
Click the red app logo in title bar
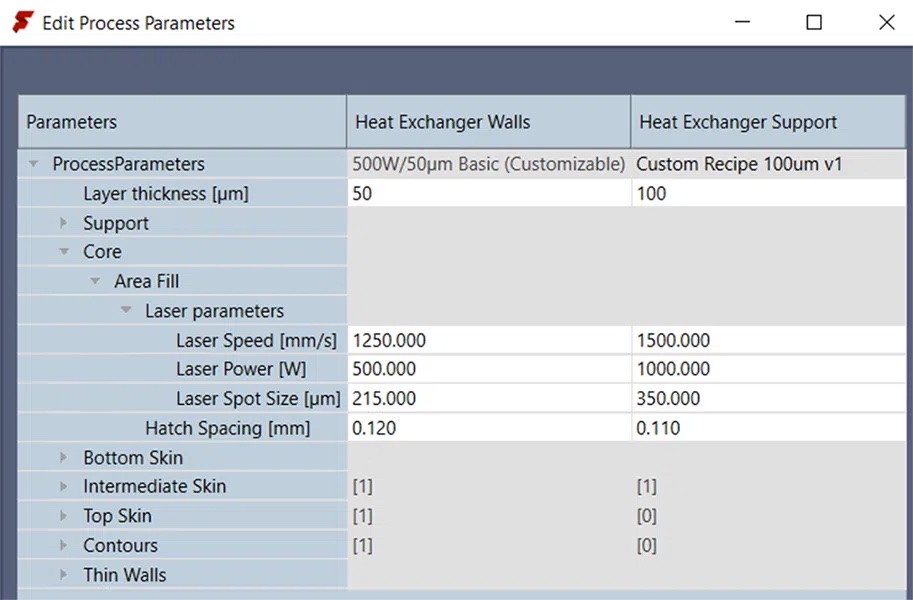(x=21, y=21)
